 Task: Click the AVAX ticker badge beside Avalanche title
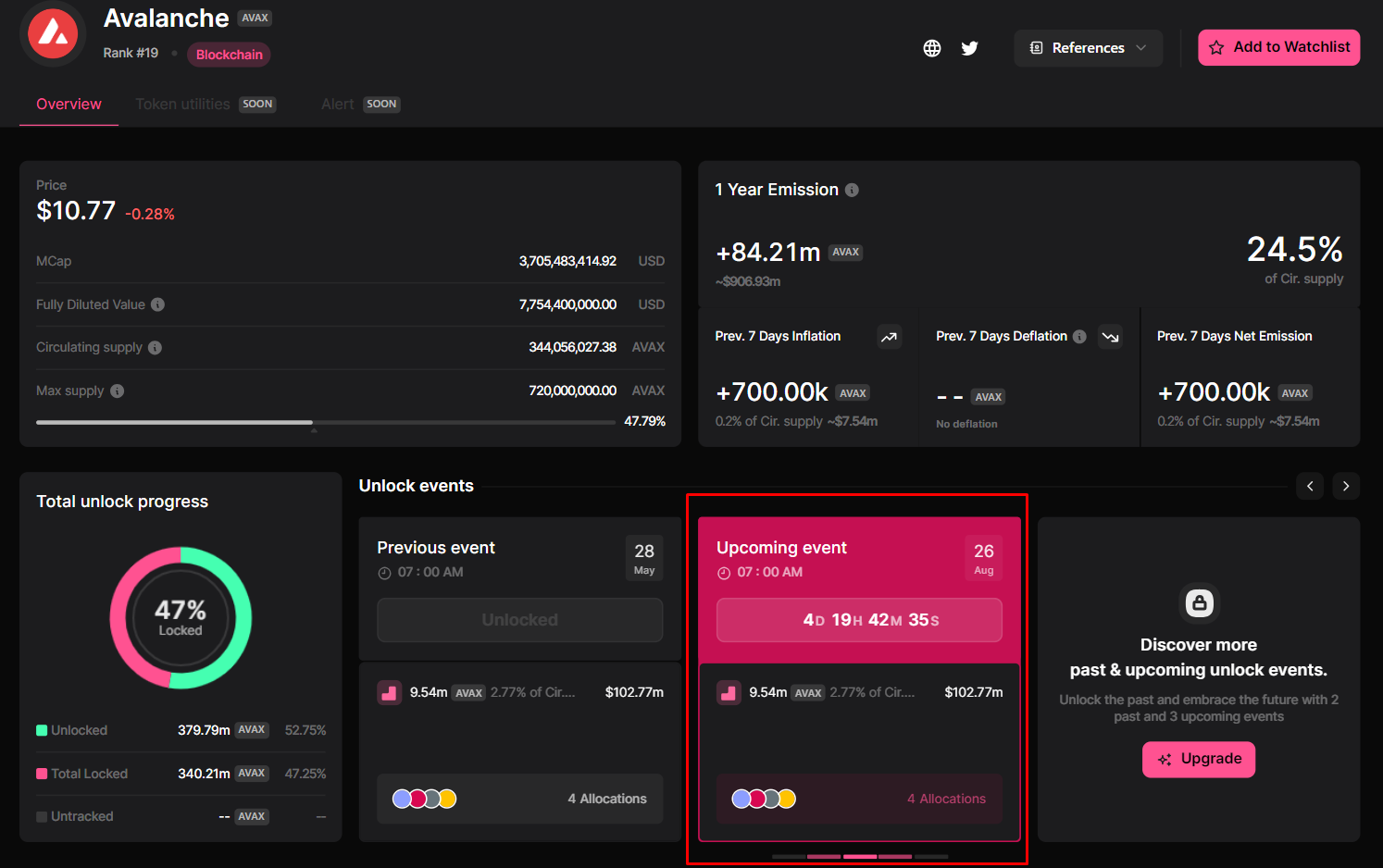point(255,18)
